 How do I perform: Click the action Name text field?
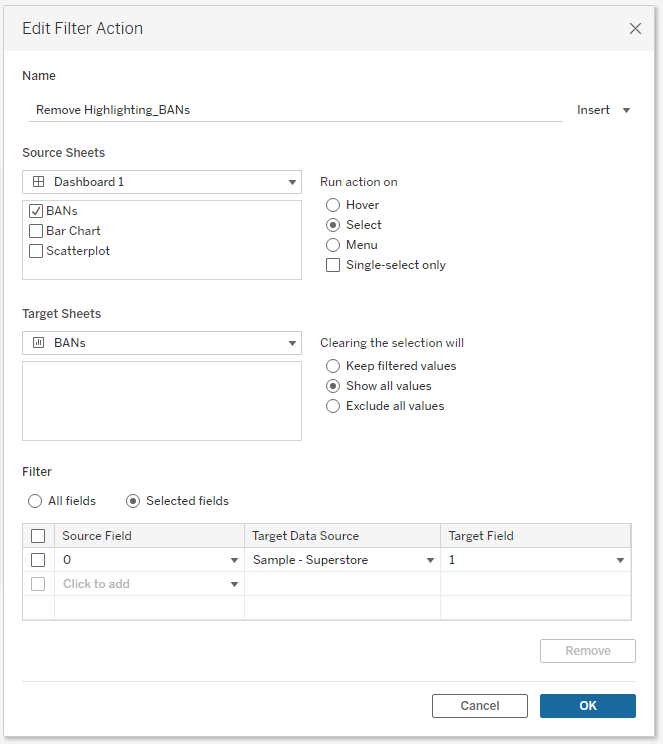(295, 110)
